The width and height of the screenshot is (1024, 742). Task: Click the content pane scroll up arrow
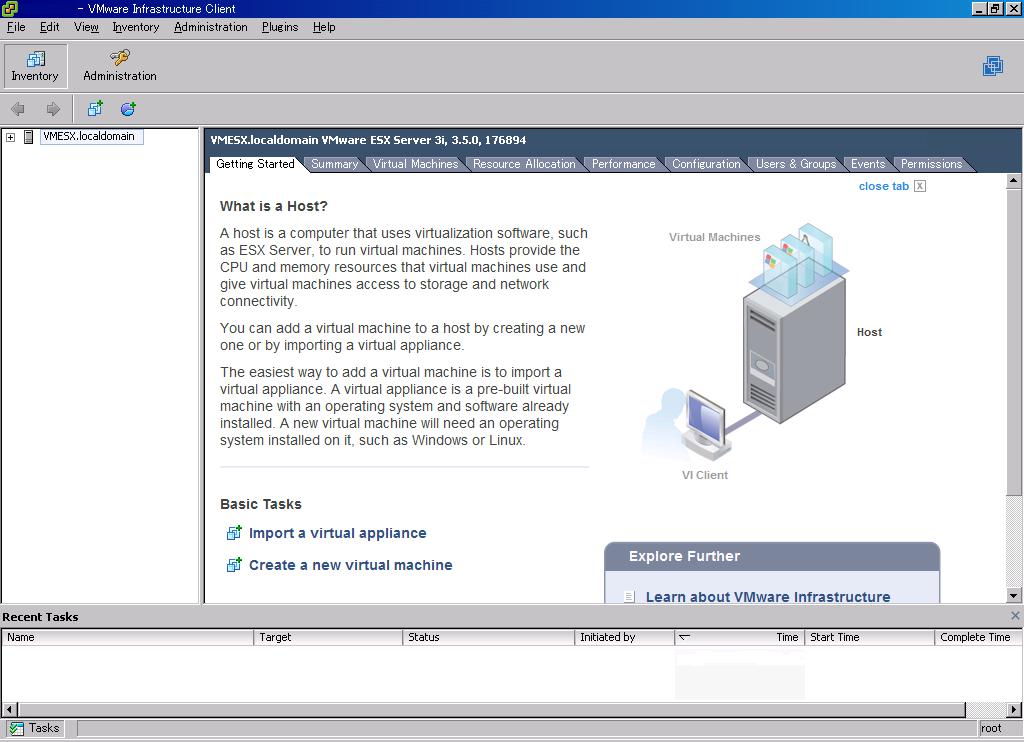(x=1014, y=180)
